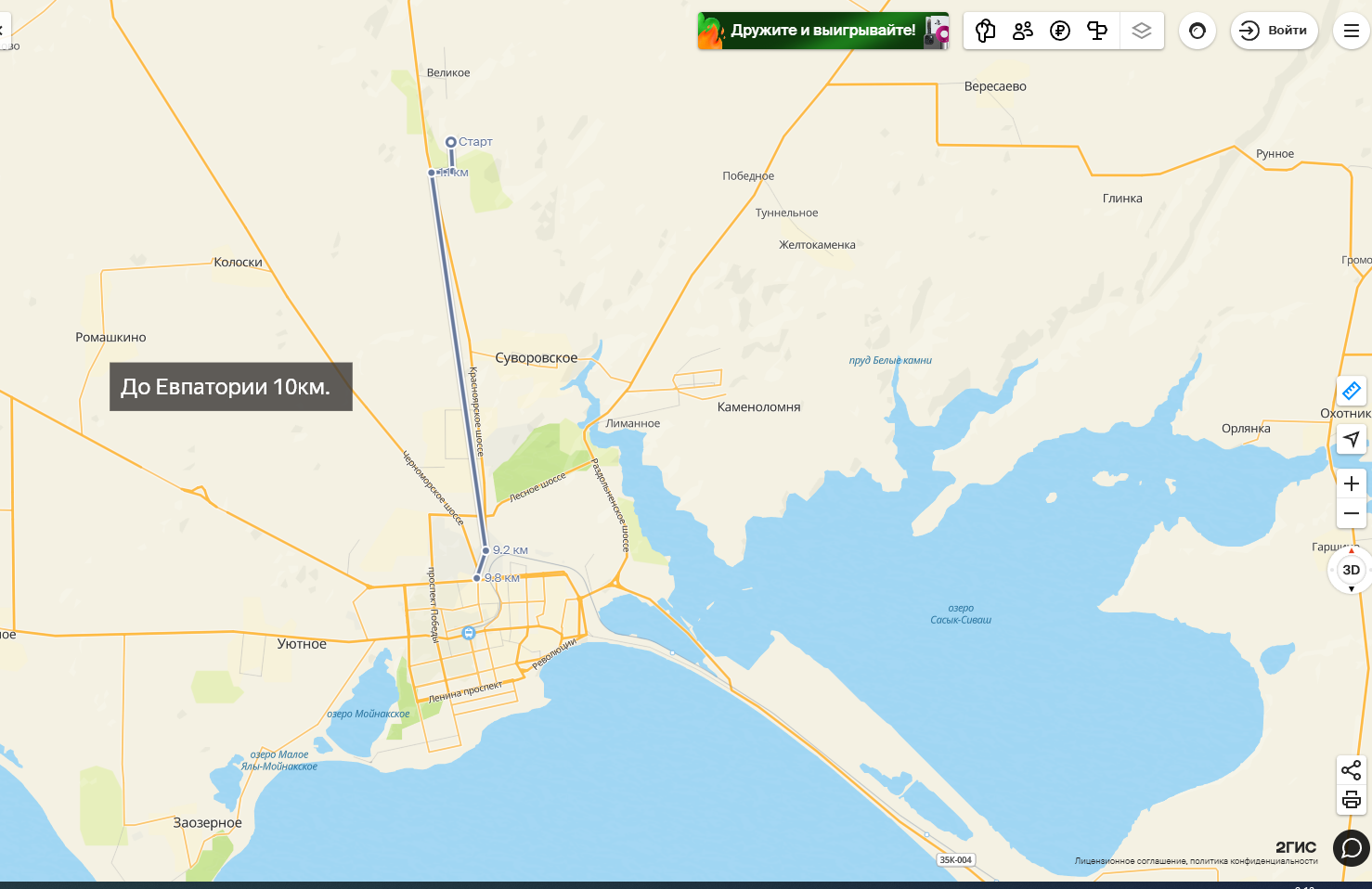Click the 9.8 км route endpoint

477,578
